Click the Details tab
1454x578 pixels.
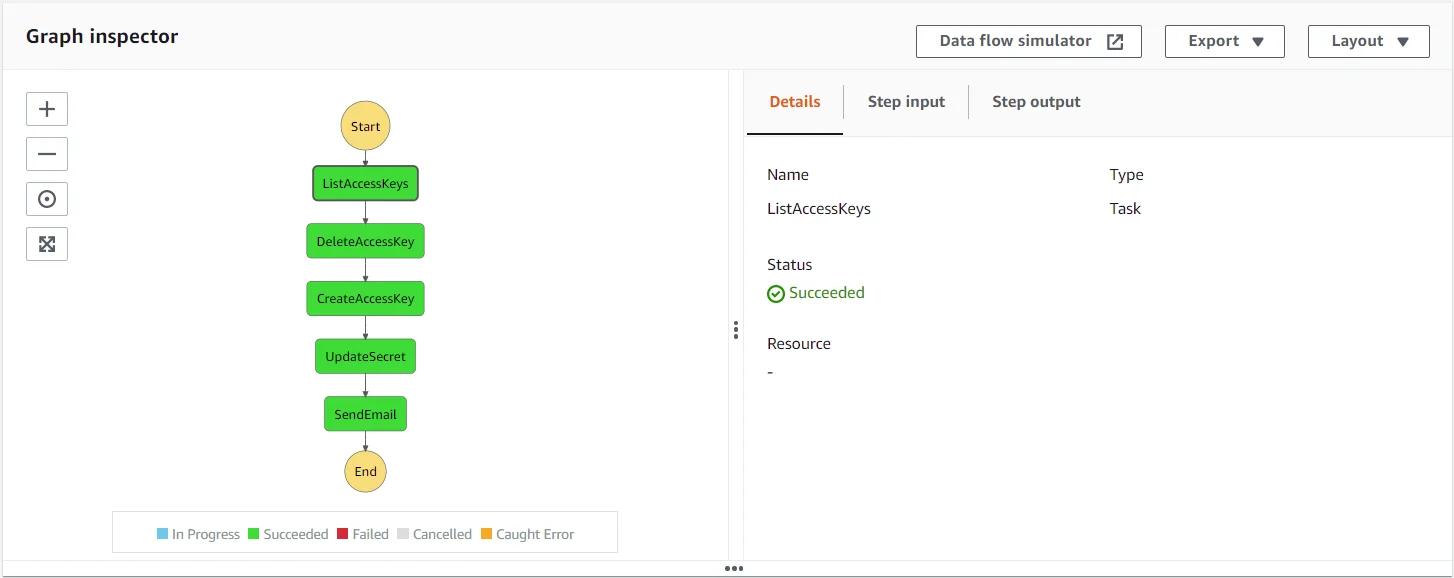(794, 101)
